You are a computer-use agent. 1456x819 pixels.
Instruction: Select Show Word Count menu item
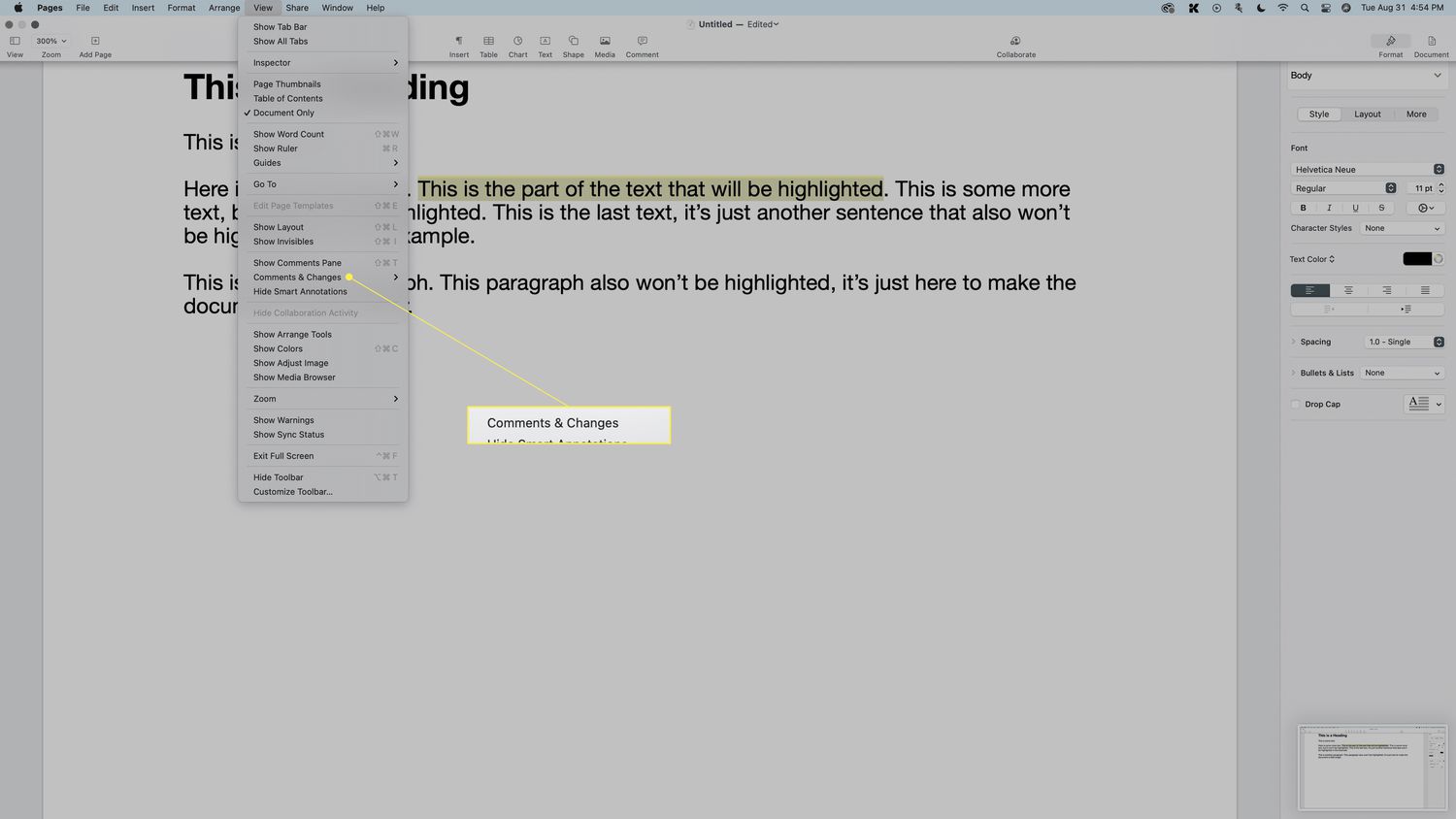[x=288, y=135]
